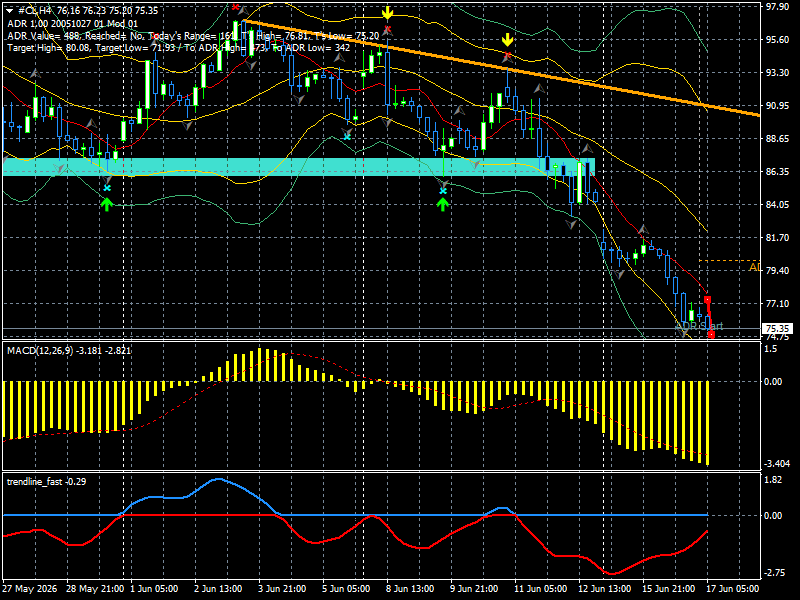
Task: Click the 88.65 price scale value
Action: click(778, 139)
